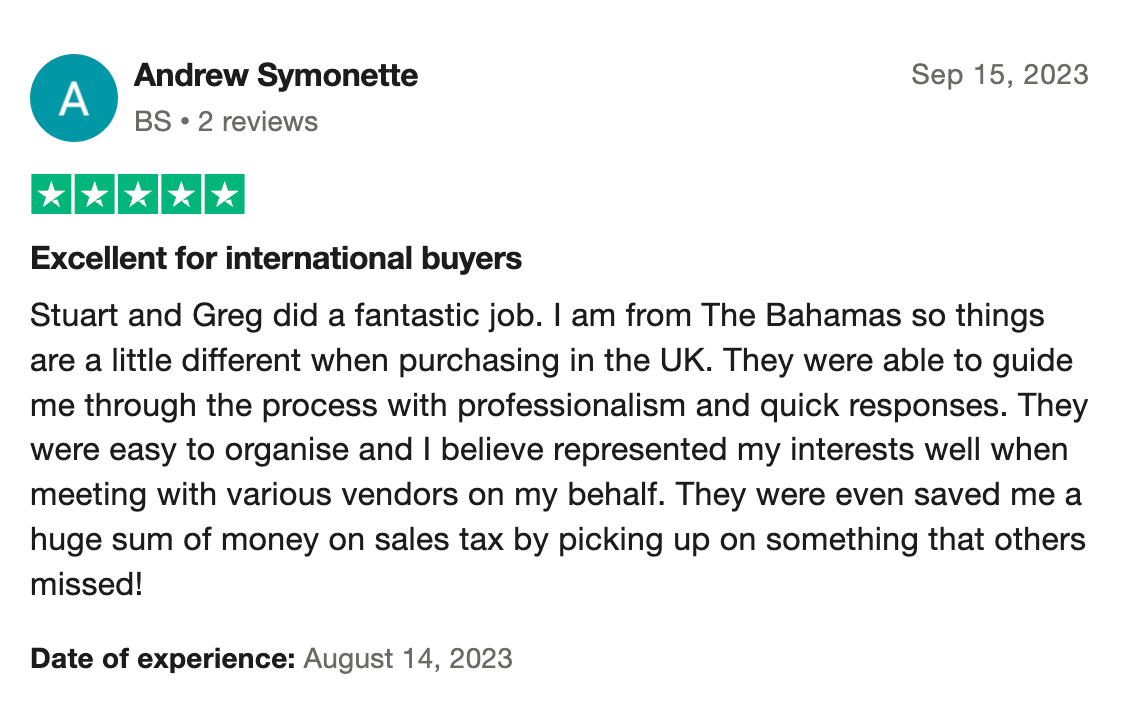Click the final word "missed!" in review
Image resolution: width=1144 pixels, height=712 pixels.
point(88,584)
